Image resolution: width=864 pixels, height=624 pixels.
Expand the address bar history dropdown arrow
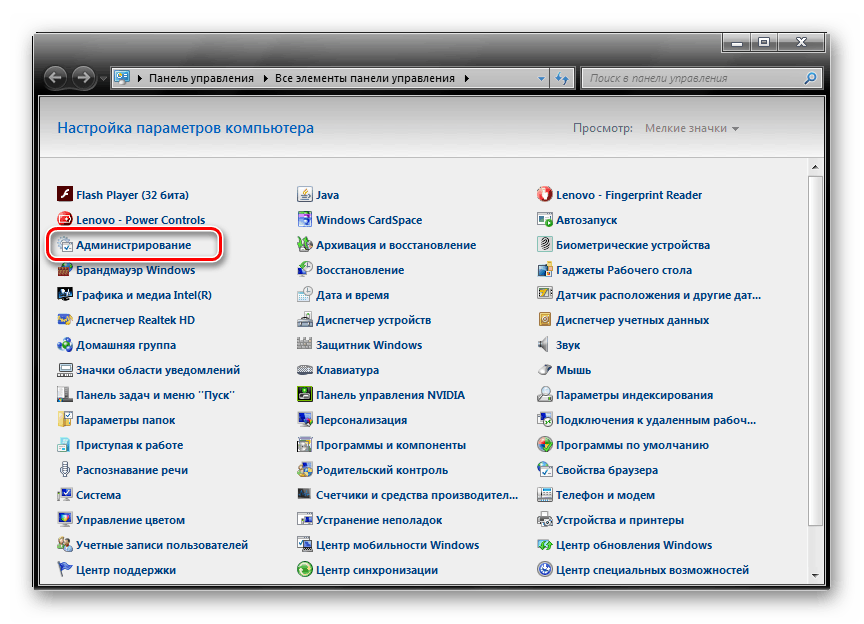pyautogui.click(x=541, y=78)
